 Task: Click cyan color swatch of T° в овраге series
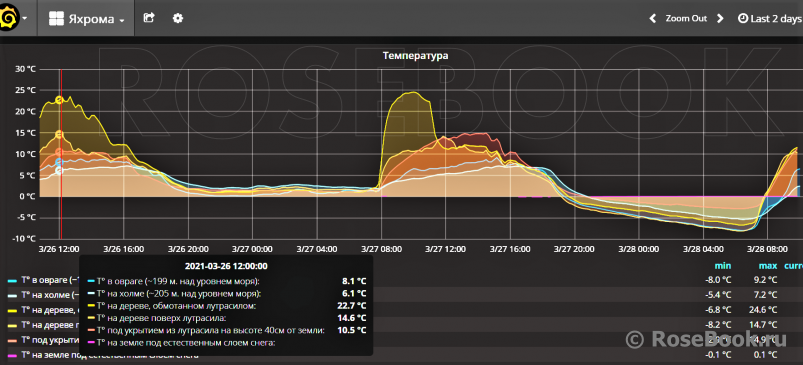[x=12, y=281]
